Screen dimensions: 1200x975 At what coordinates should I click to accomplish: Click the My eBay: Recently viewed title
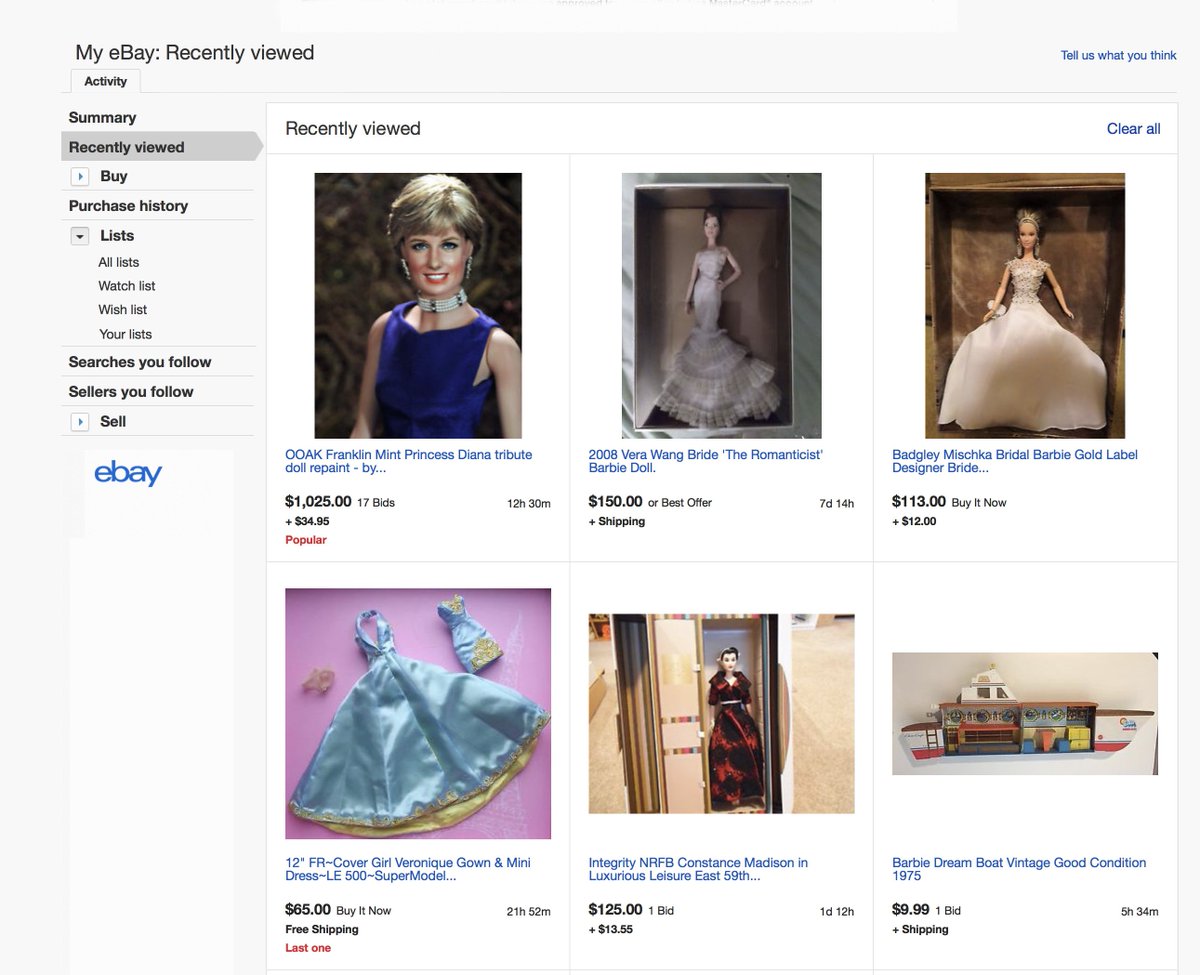click(x=195, y=53)
